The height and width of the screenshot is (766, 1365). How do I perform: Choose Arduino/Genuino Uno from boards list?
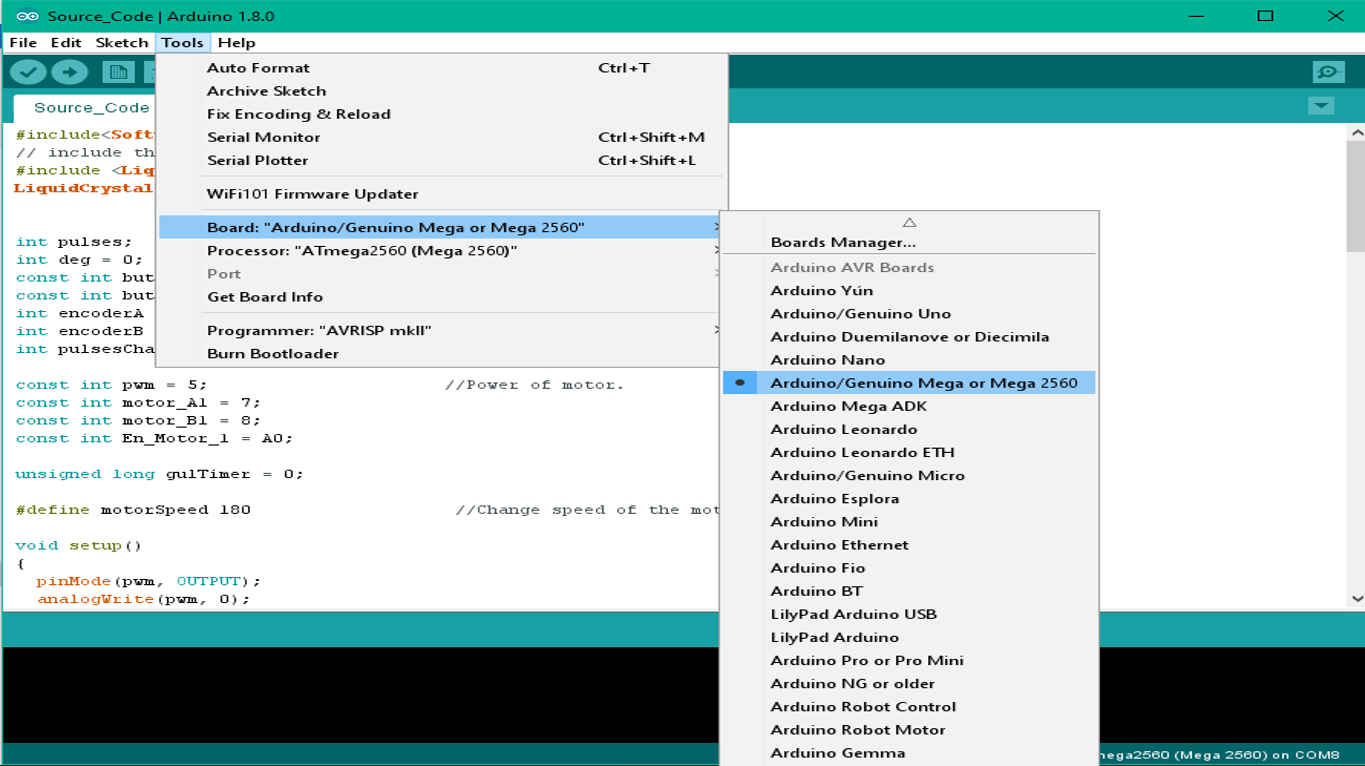(860, 314)
